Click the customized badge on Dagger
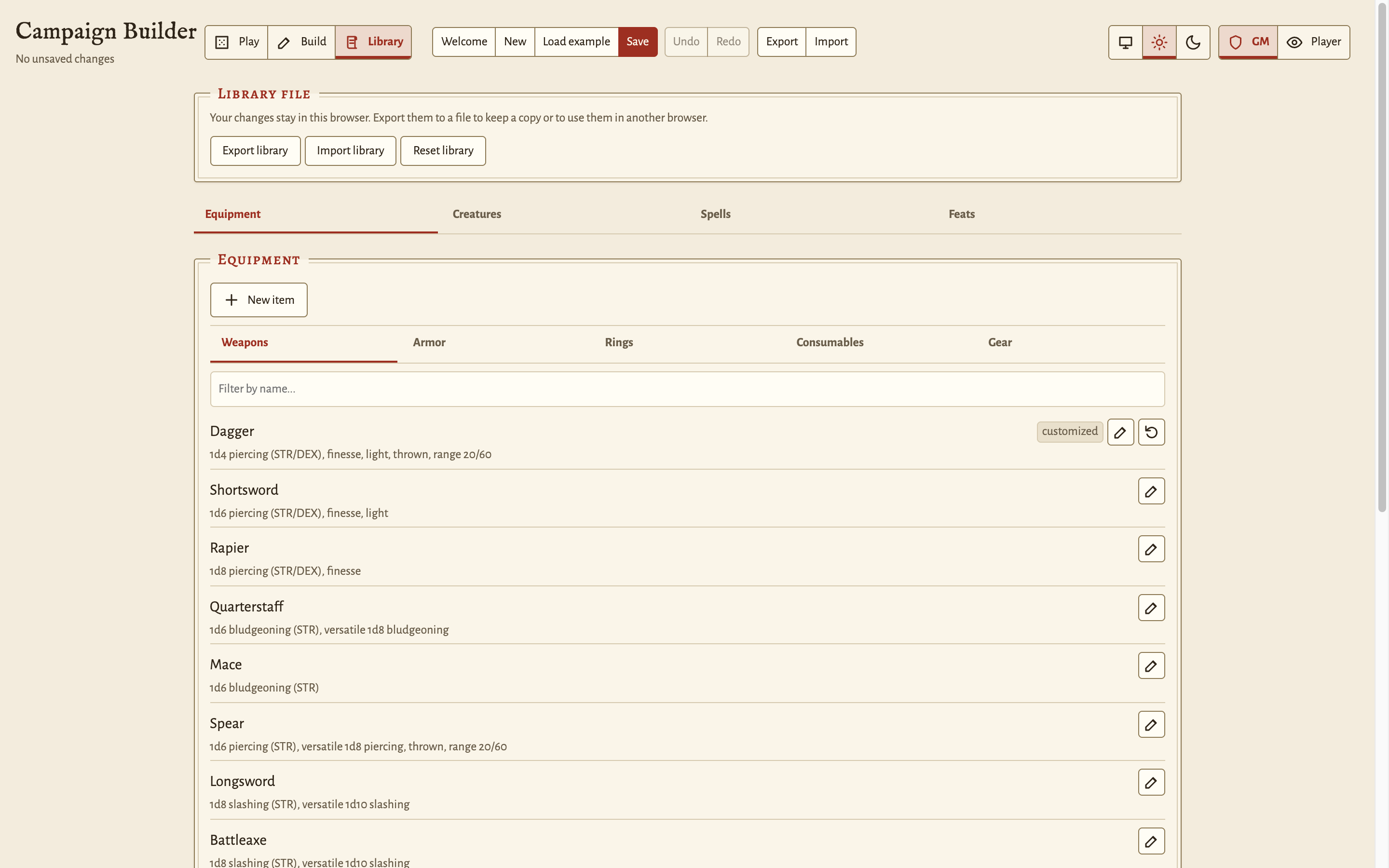The width and height of the screenshot is (1389, 868). click(x=1069, y=432)
